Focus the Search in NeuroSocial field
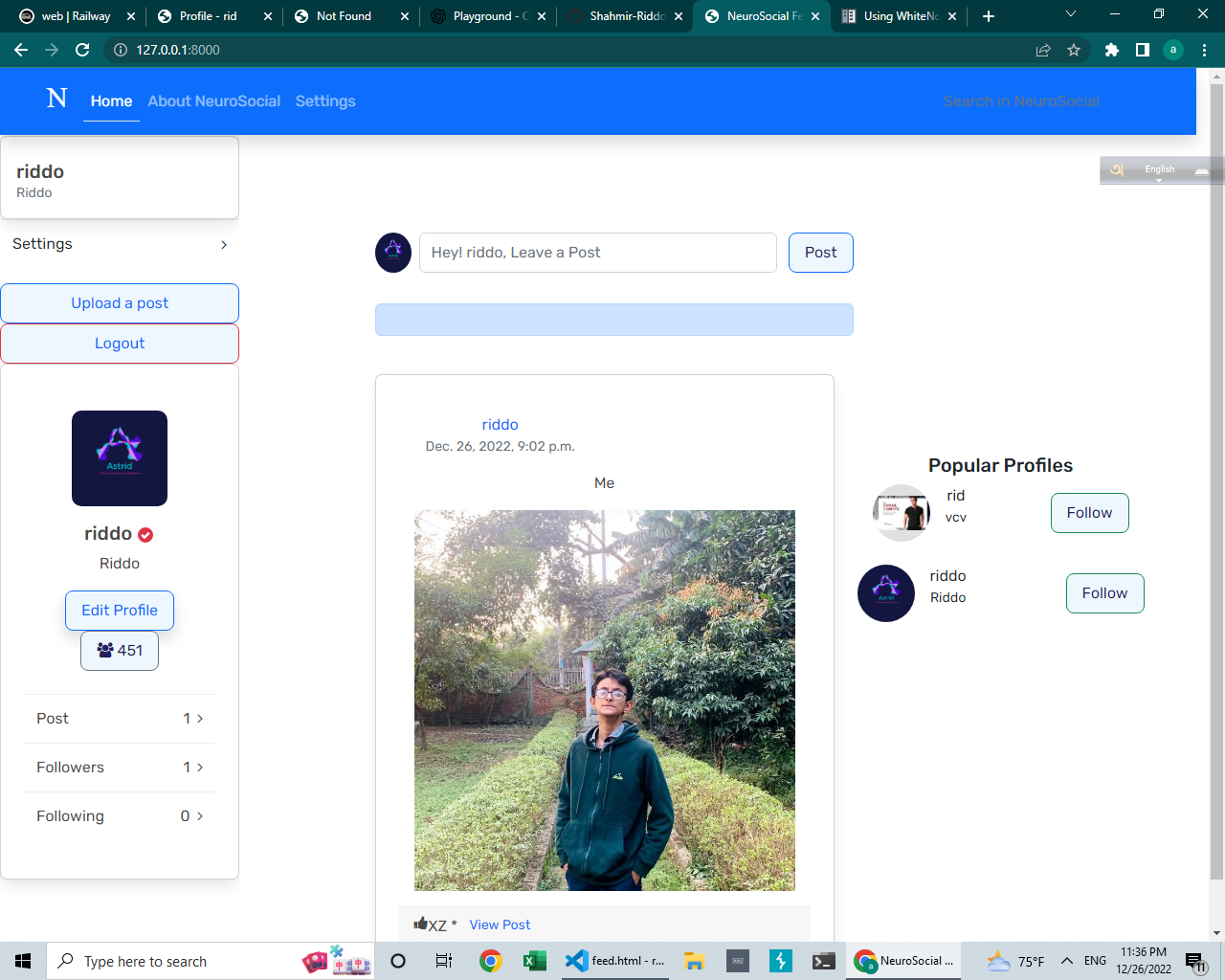The image size is (1225, 980). 1021,101
